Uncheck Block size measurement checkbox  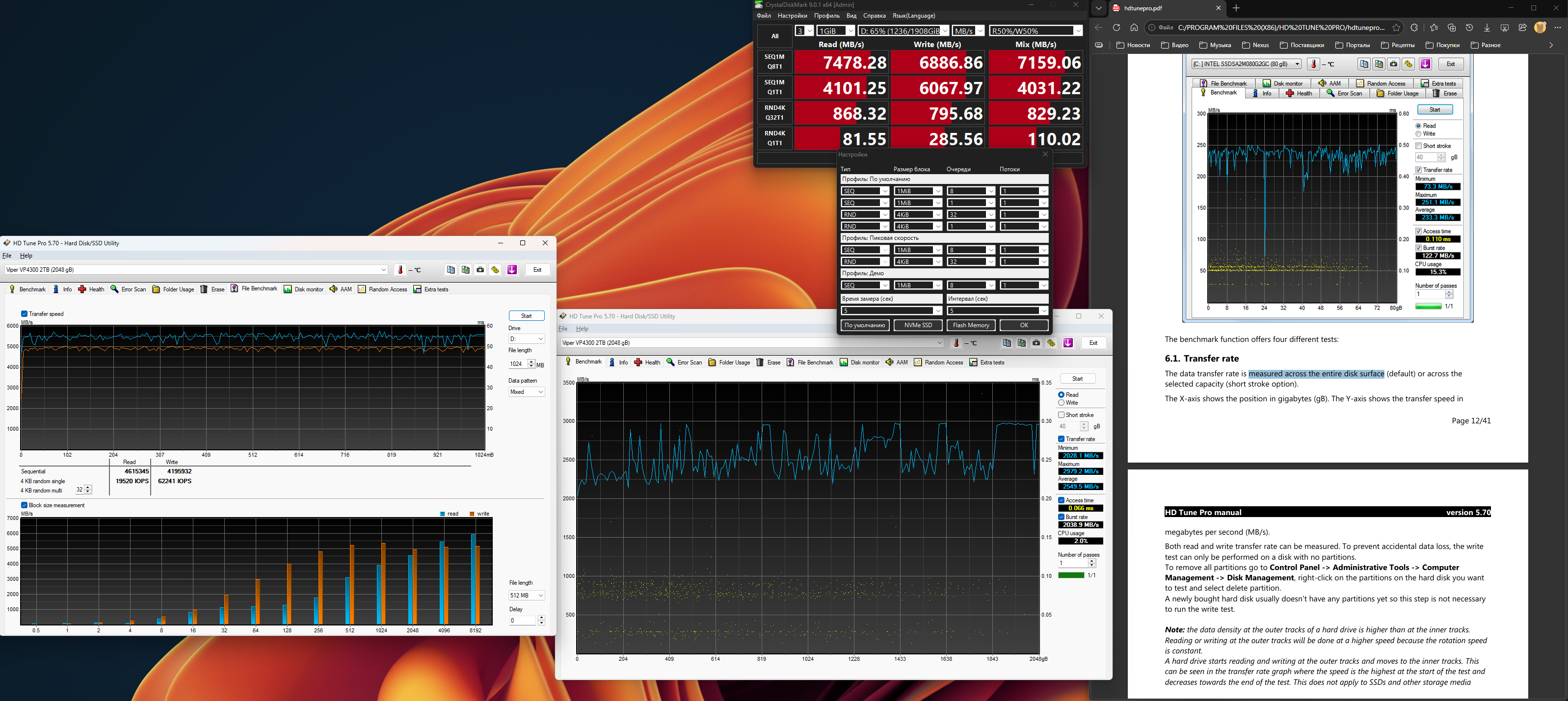(x=25, y=505)
